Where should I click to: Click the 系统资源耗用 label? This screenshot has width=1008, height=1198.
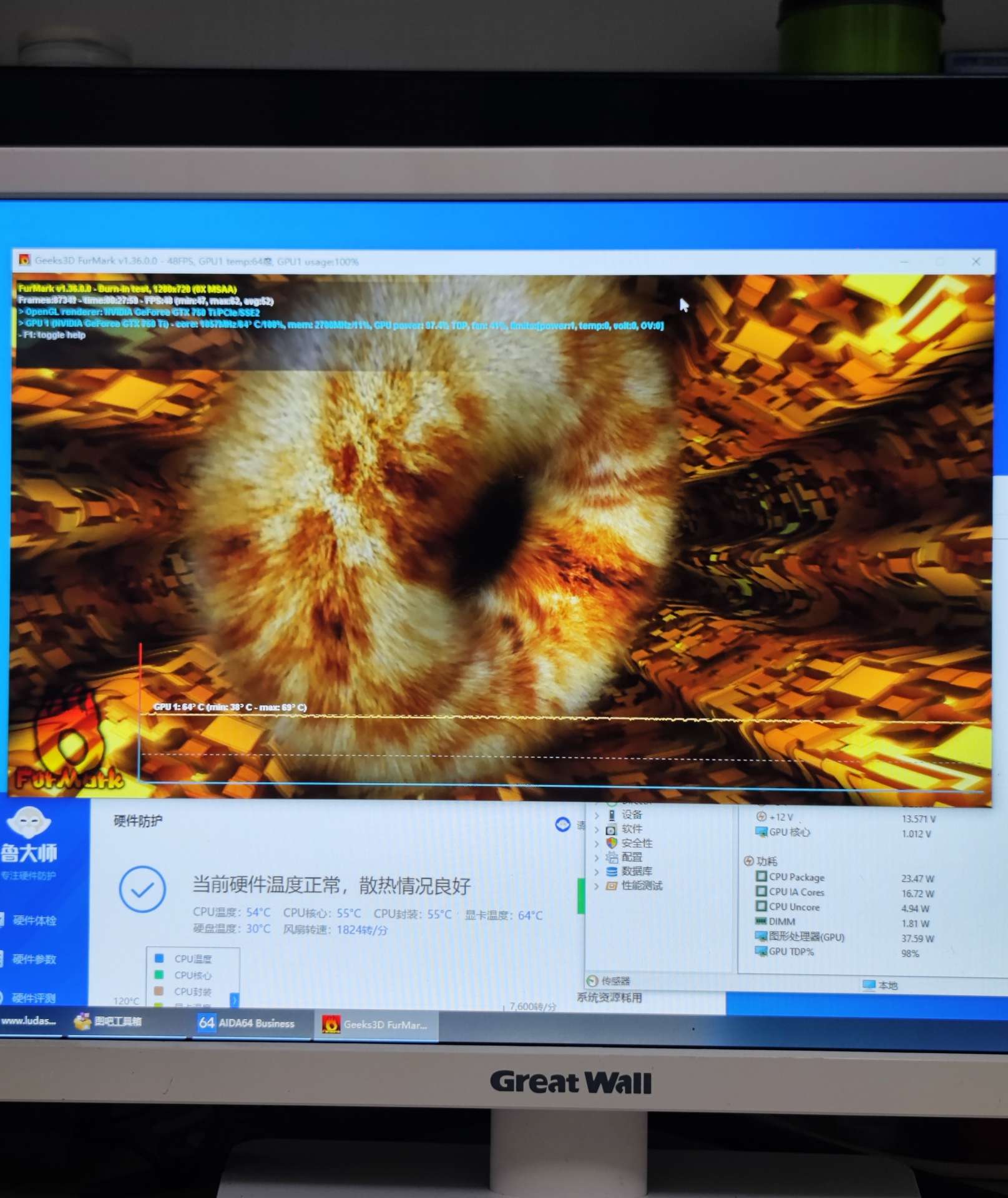coord(609,997)
